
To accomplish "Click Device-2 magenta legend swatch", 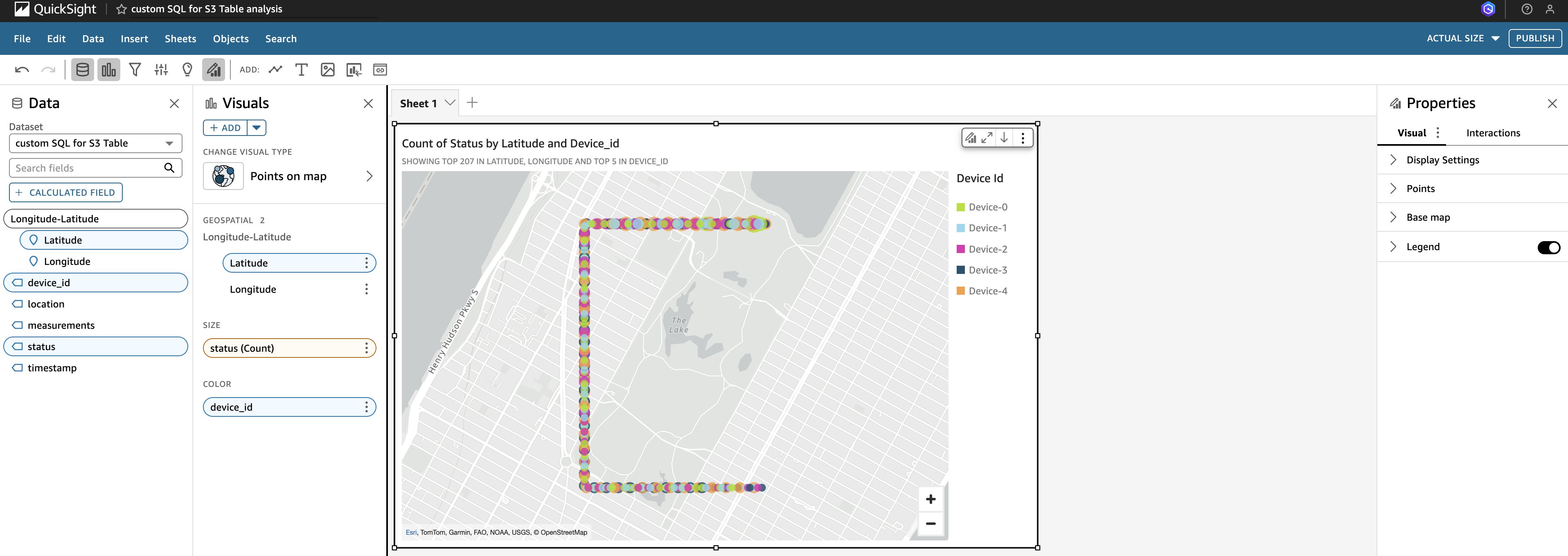I will [x=960, y=249].
